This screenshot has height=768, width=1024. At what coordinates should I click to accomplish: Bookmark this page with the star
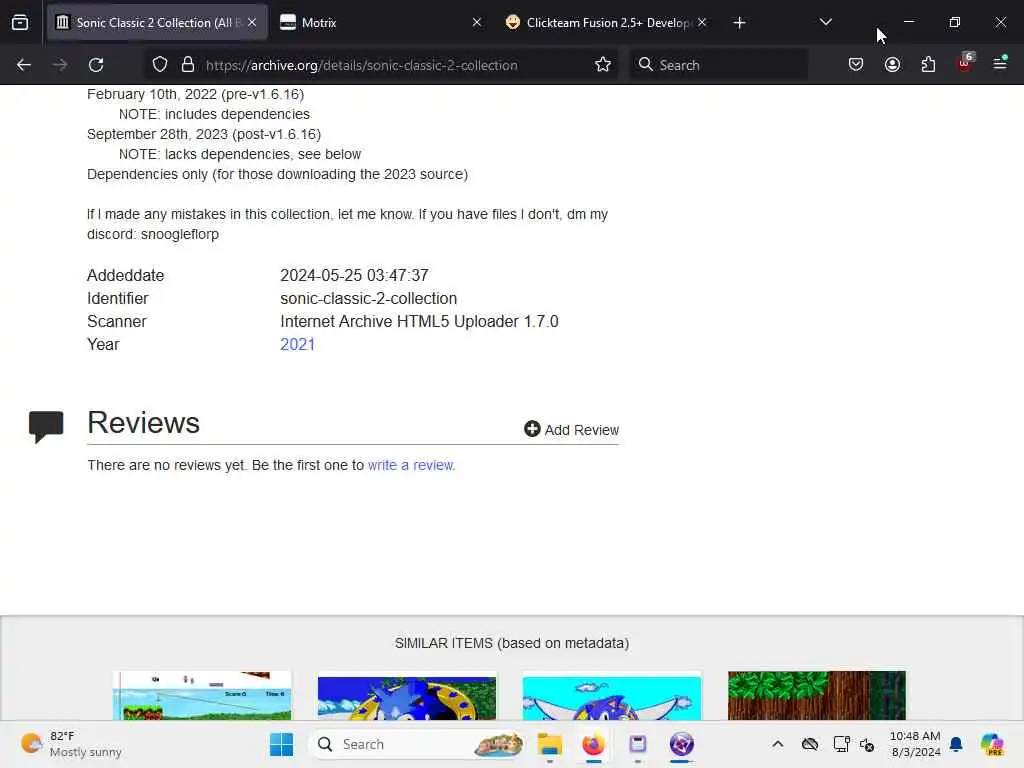coord(603,65)
